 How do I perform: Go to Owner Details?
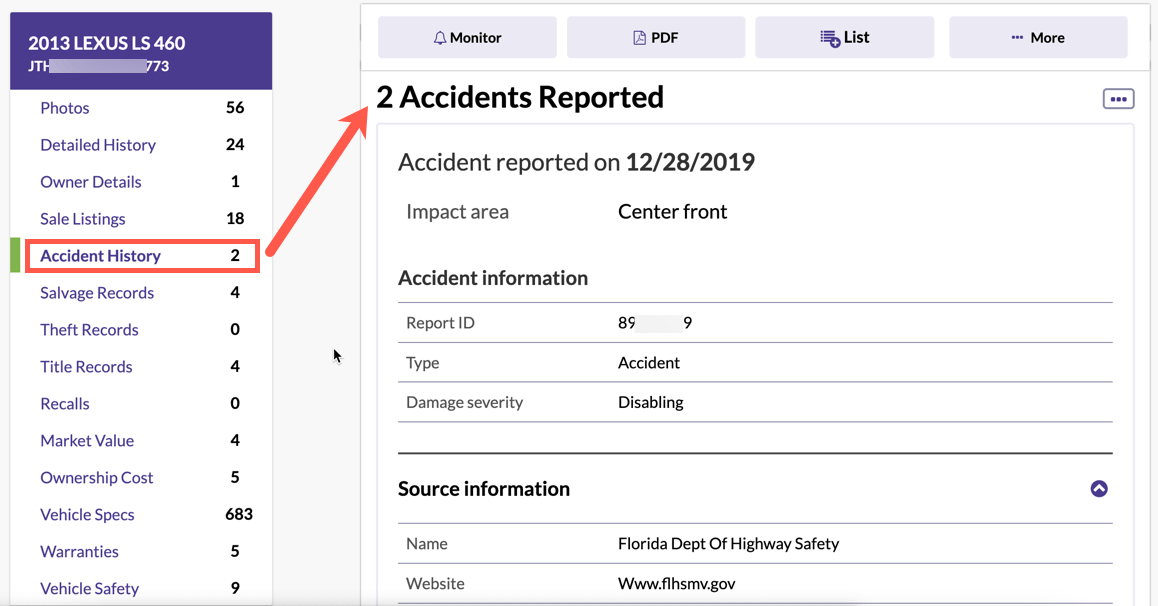90,182
